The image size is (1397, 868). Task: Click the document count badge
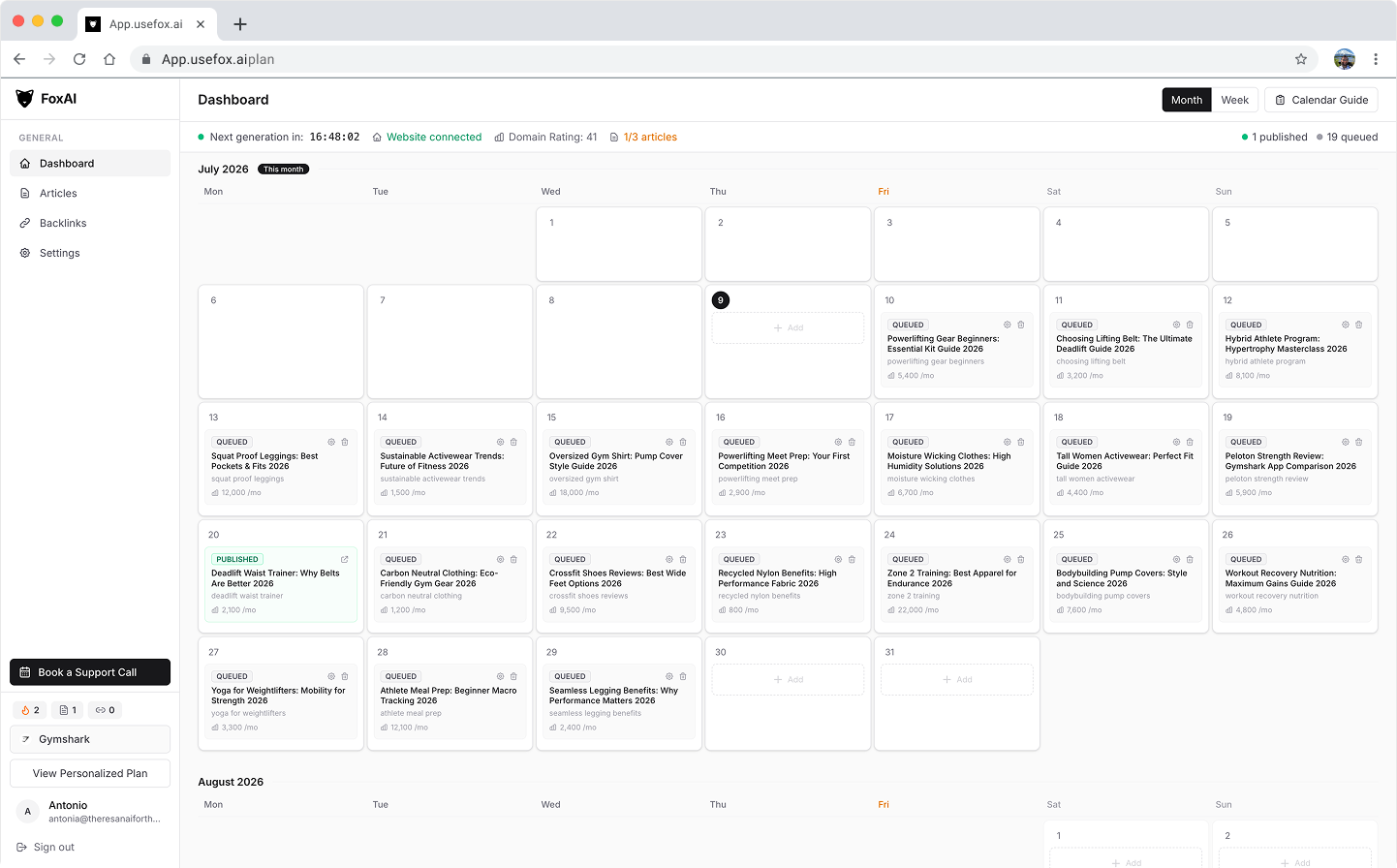68,710
